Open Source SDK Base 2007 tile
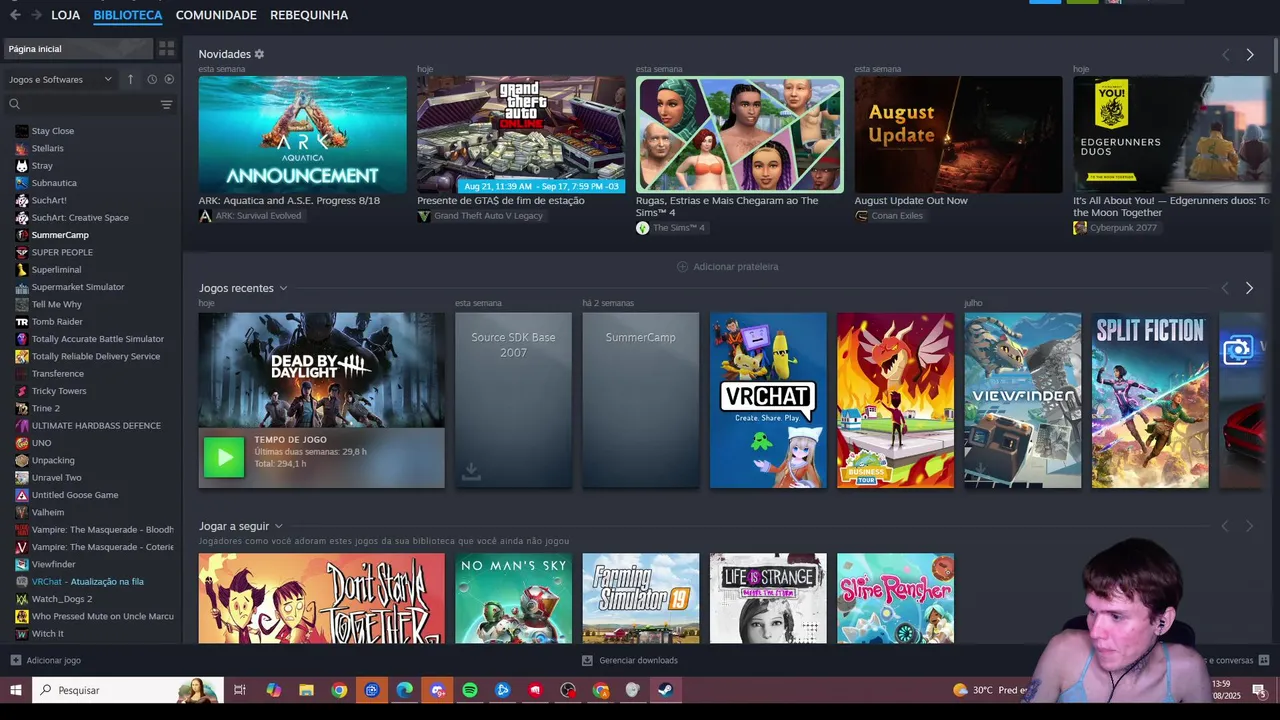The height and width of the screenshot is (720, 1280). [513, 400]
